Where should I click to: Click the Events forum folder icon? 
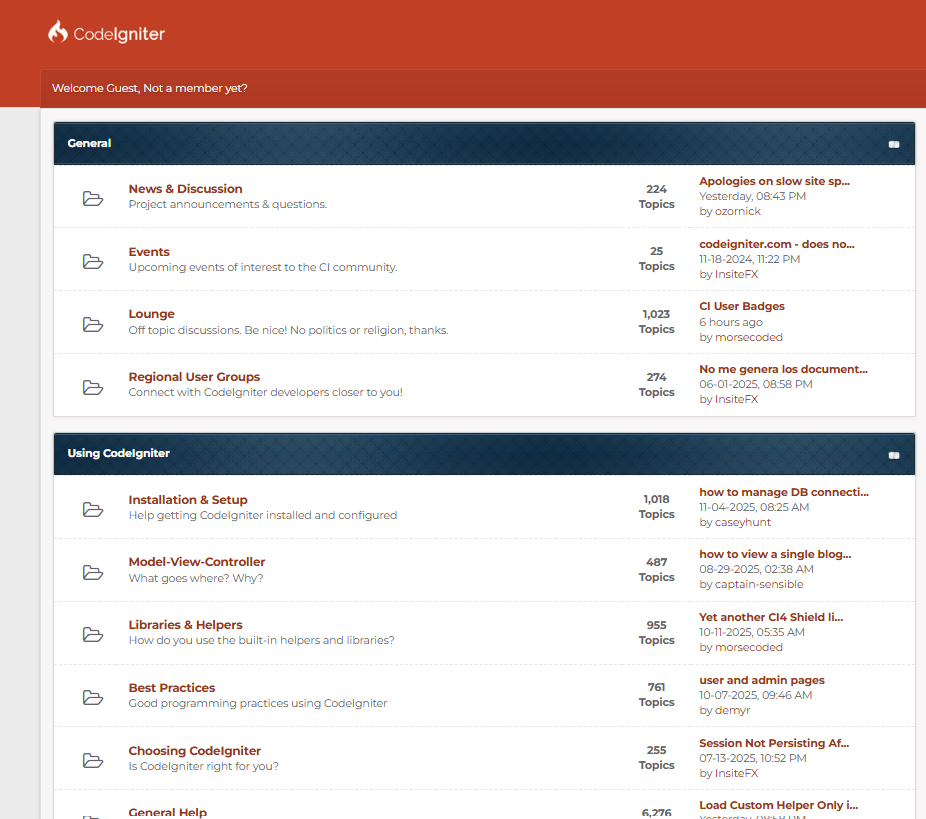pyautogui.click(x=93, y=261)
